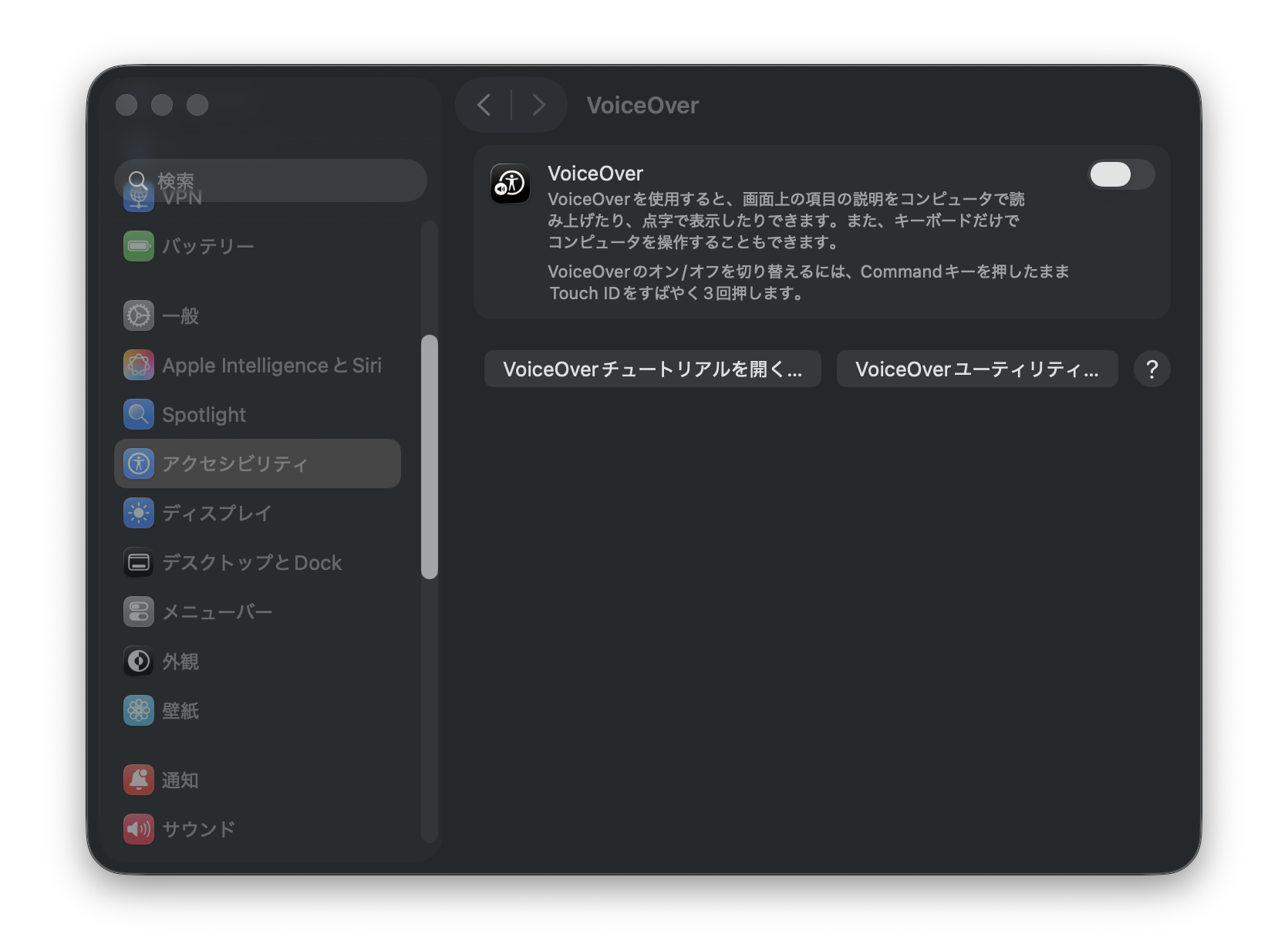Screen dimensions: 1288x944
Task: Open アクセシビリティ sidebar label
Action: tap(235, 464)
